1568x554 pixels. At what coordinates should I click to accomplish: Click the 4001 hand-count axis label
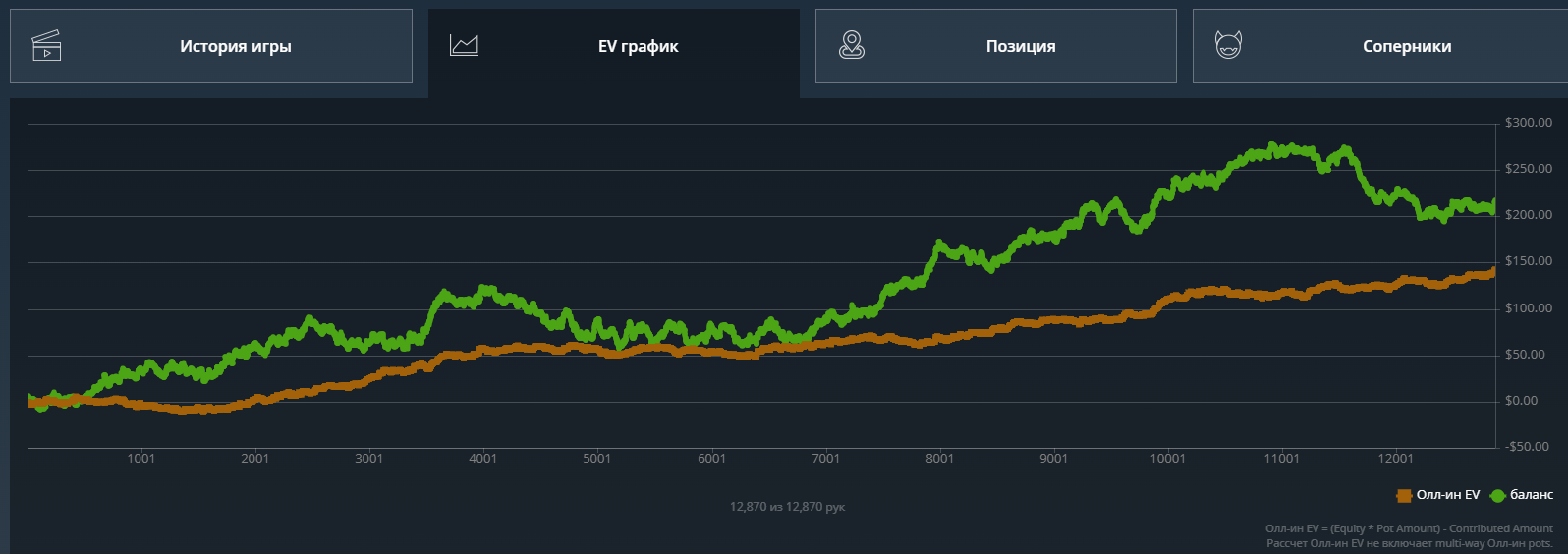[483, 459]
